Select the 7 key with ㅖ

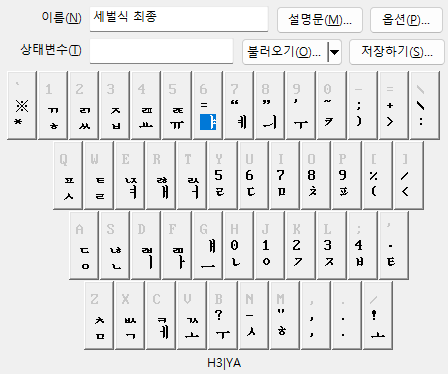point(239,105)
